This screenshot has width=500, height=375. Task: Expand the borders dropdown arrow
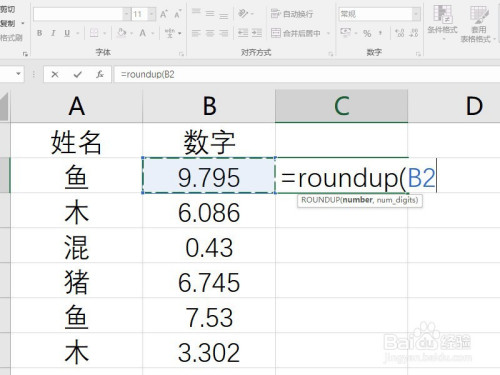104,33
